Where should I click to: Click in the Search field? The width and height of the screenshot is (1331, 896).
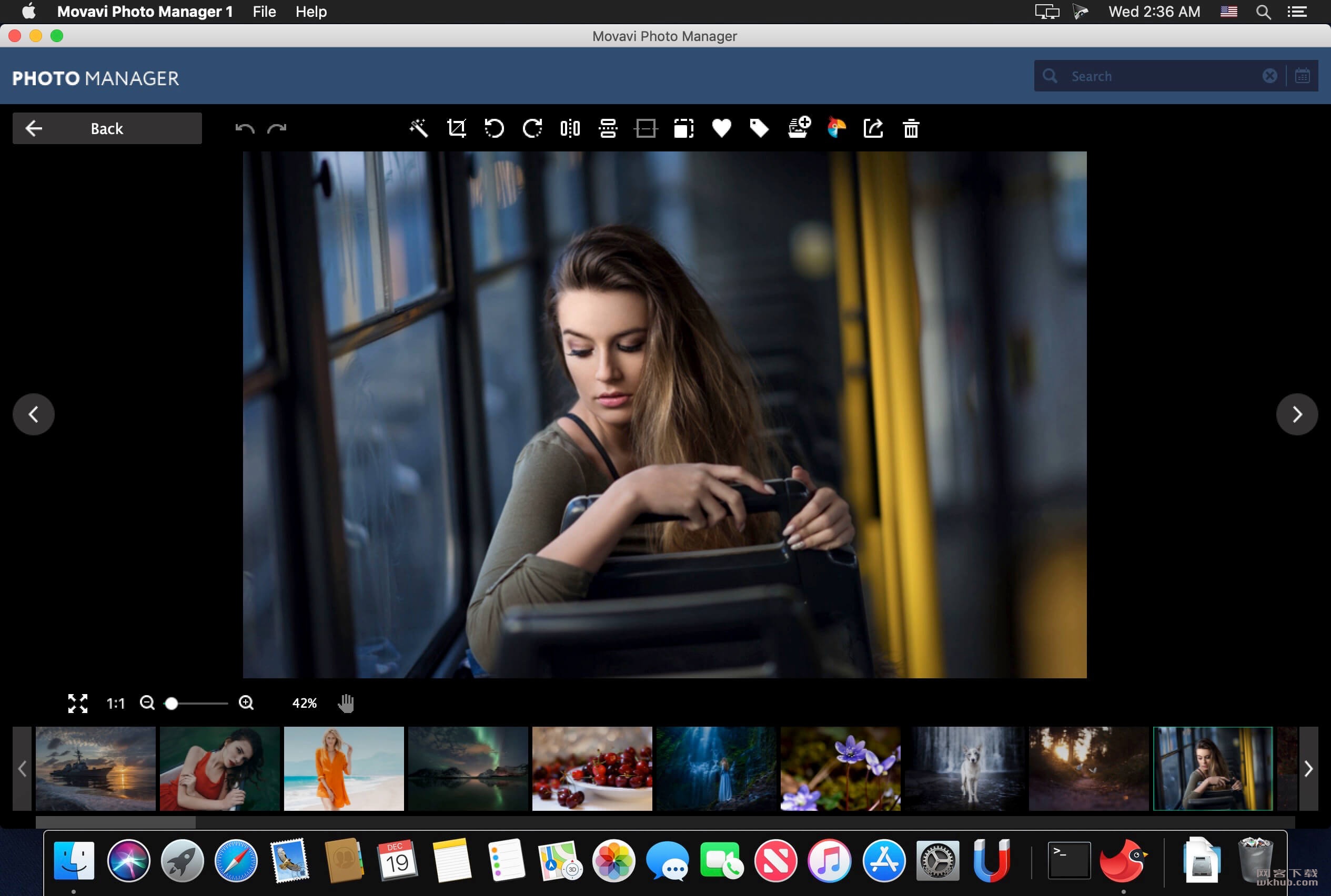pyautogui.click(x=1161, y=76)
